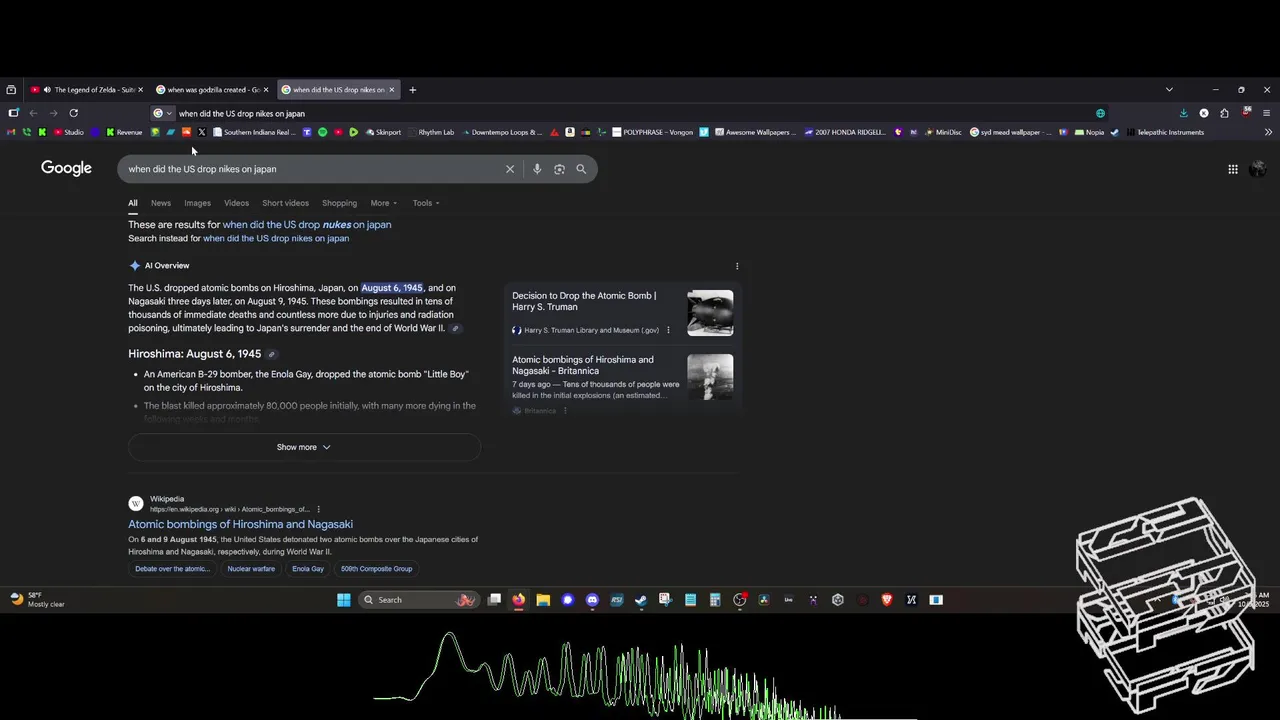
Task: Select the '509th Composite Group' chip
Action: tap(376, 569)
